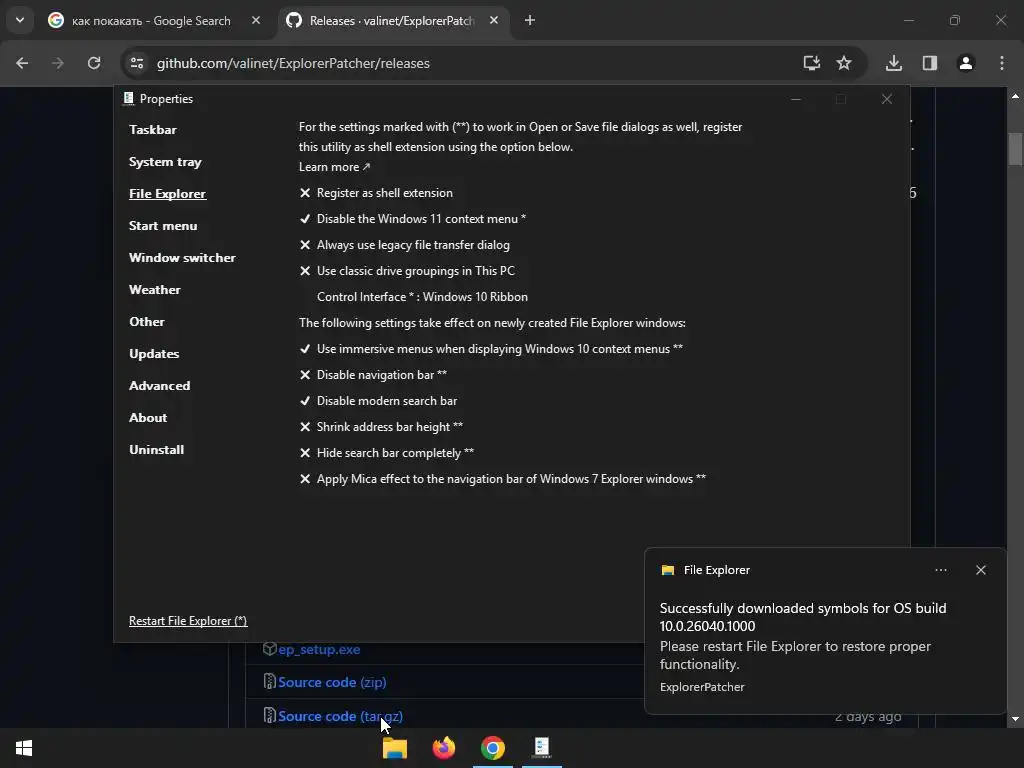This screenshot has width=1024, height=768.
Task: Toggle Apply Mica effect to navigation bar
Action: (x=503, y=479)
